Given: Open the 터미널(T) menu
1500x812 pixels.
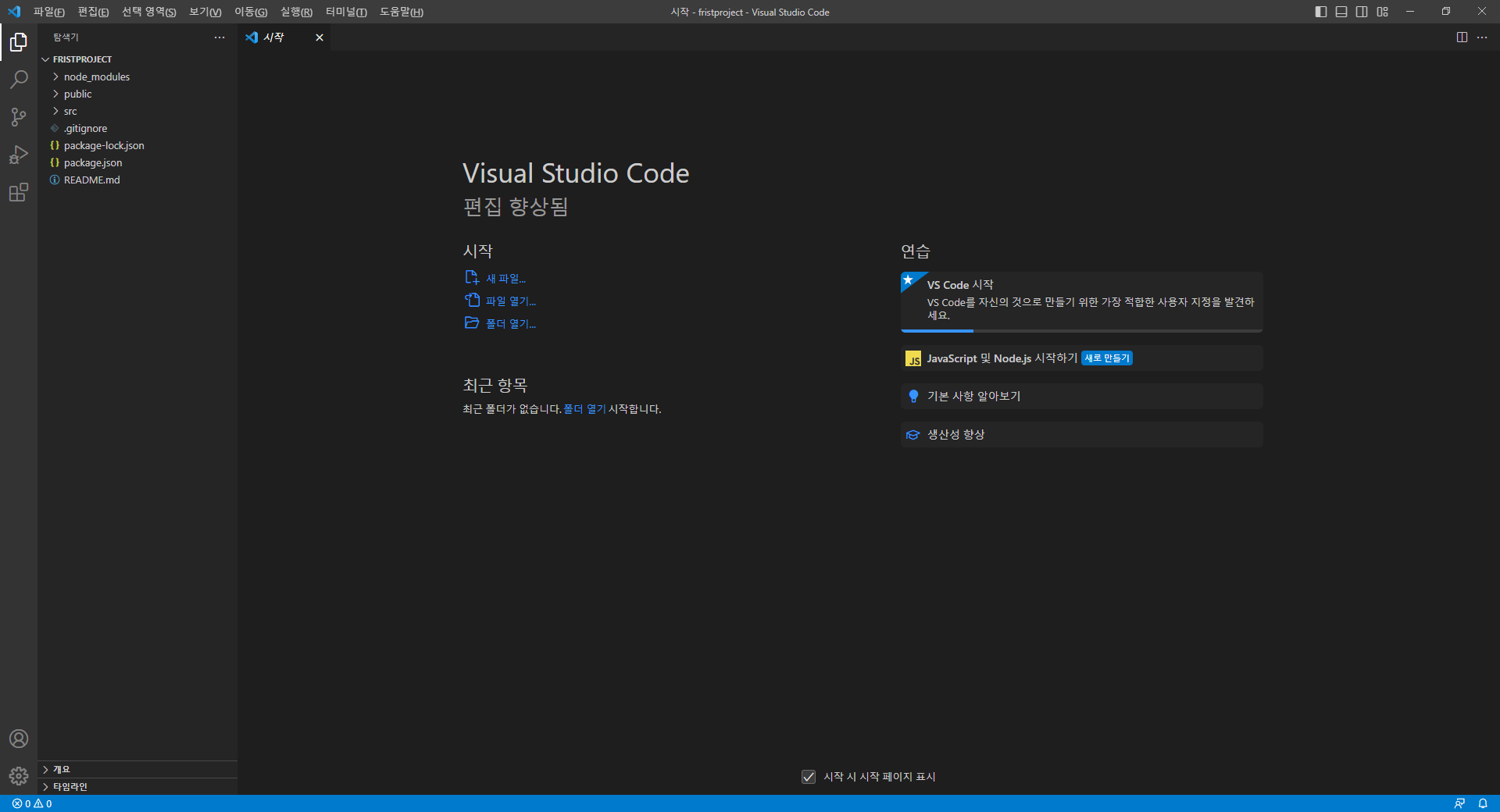Looking at the screenshot, I should (346, 12).
